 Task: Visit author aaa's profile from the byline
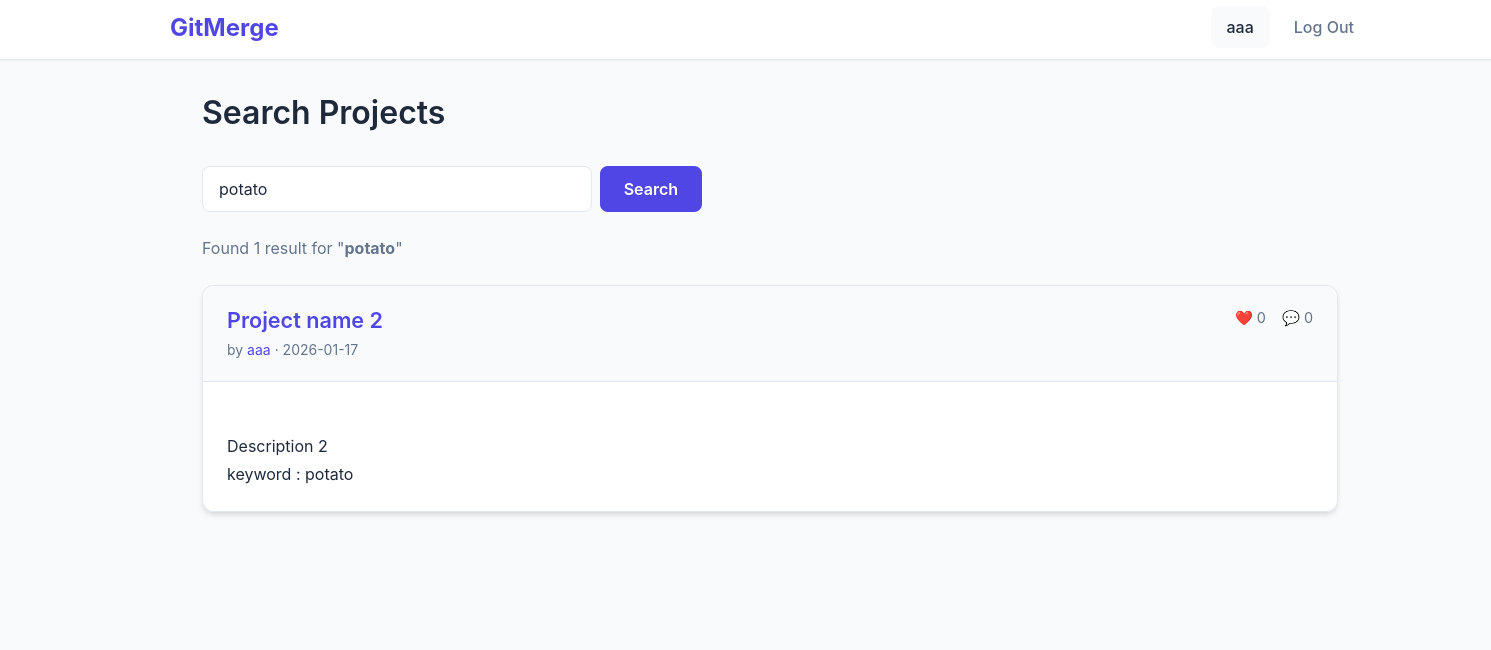pos(258,350)
